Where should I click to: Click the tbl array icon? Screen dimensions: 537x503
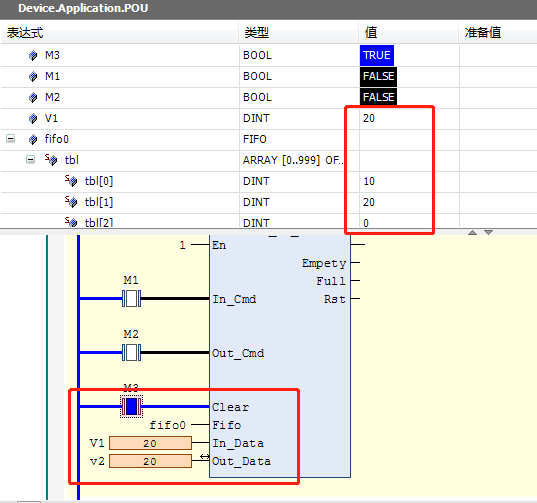[x=51, y=160]
